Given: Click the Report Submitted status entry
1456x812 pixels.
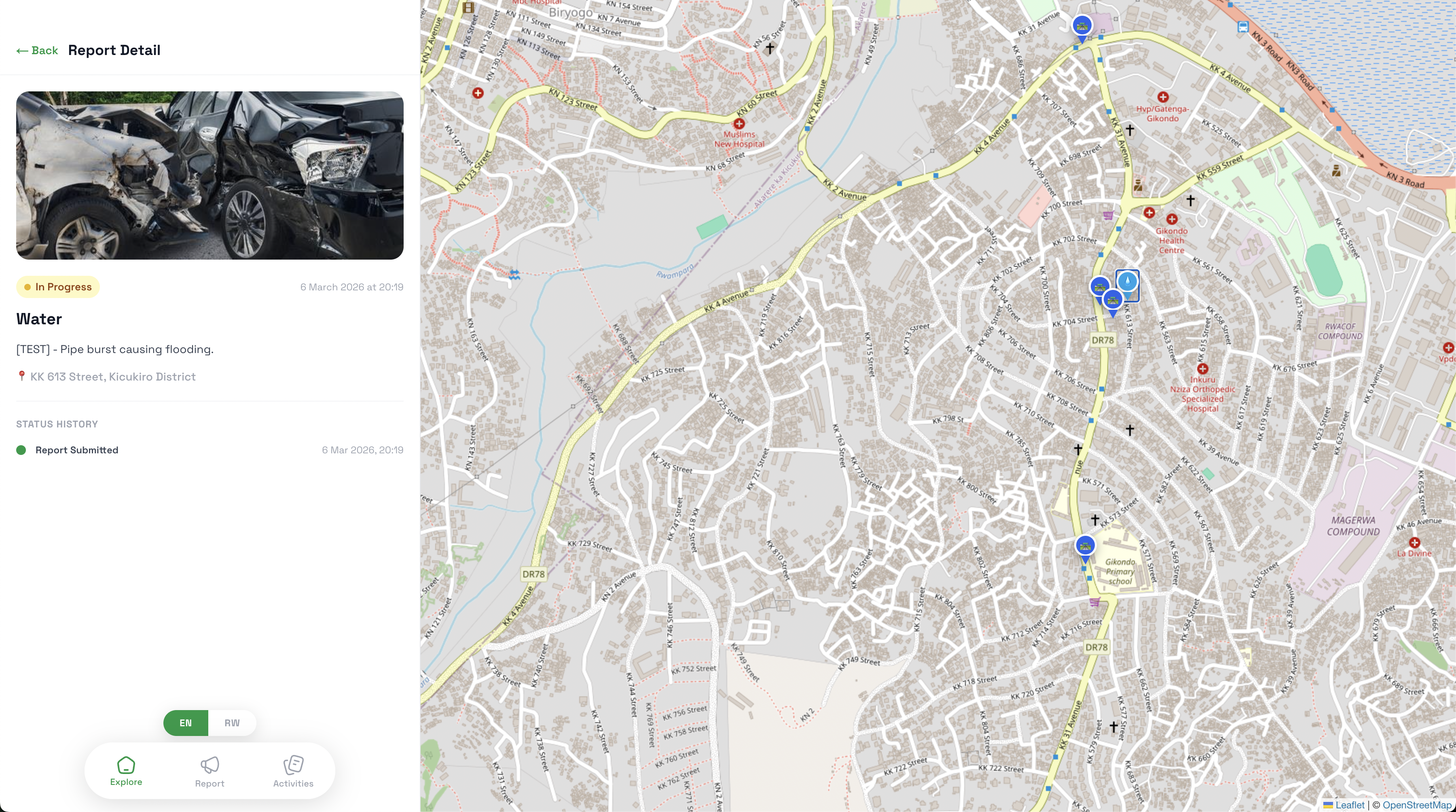Looking at the screenshot, I should point(210,450).
